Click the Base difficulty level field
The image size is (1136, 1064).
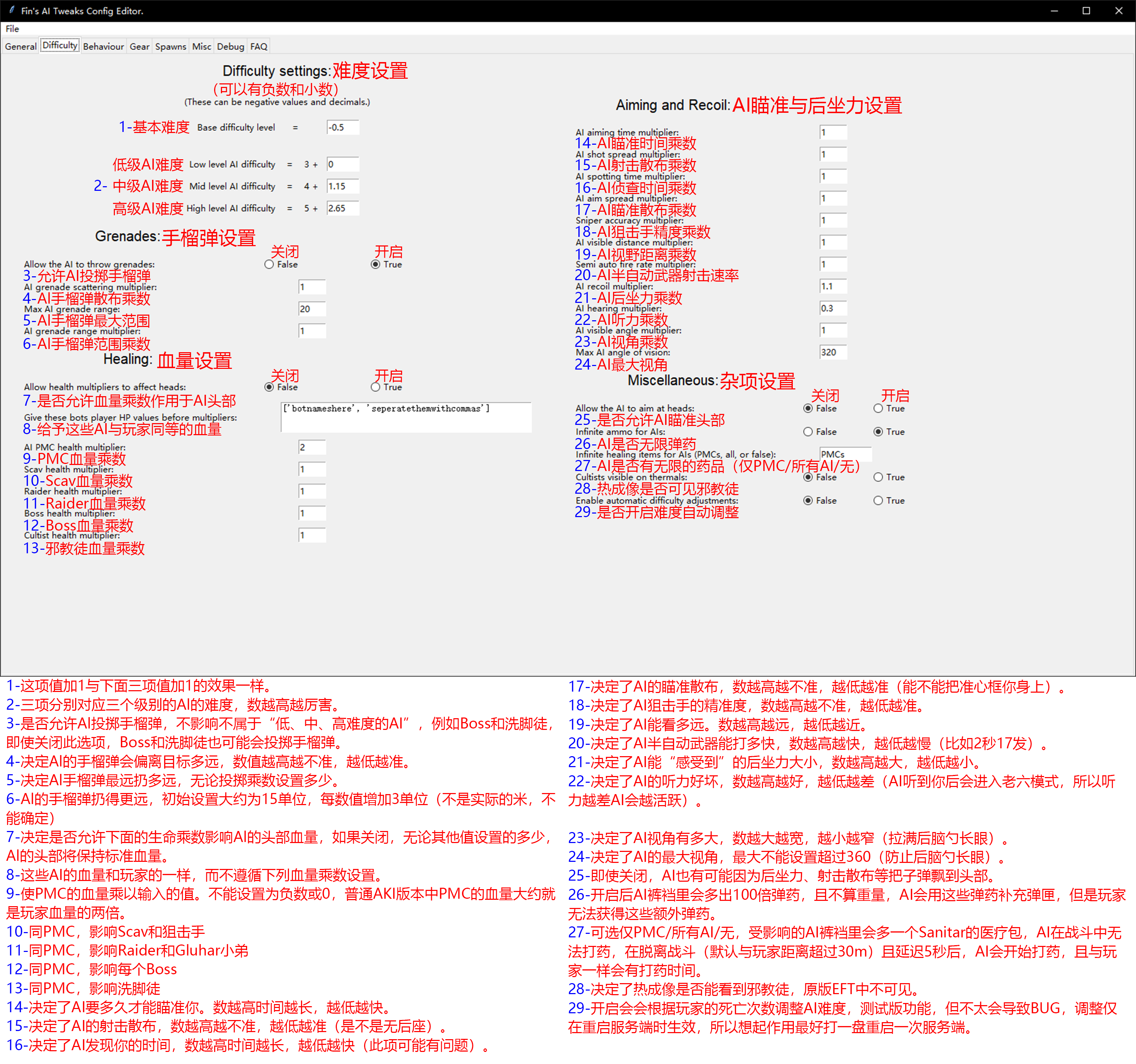point(343,127)
